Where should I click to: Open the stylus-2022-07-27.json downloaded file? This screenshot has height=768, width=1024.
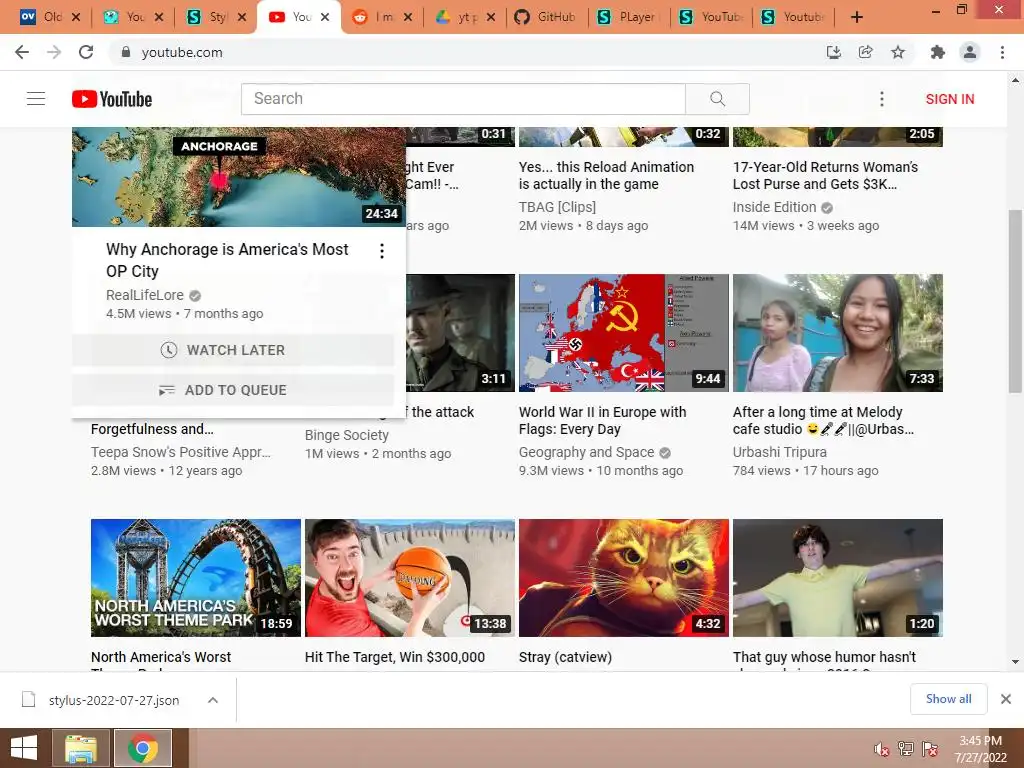tap(113, 700)
